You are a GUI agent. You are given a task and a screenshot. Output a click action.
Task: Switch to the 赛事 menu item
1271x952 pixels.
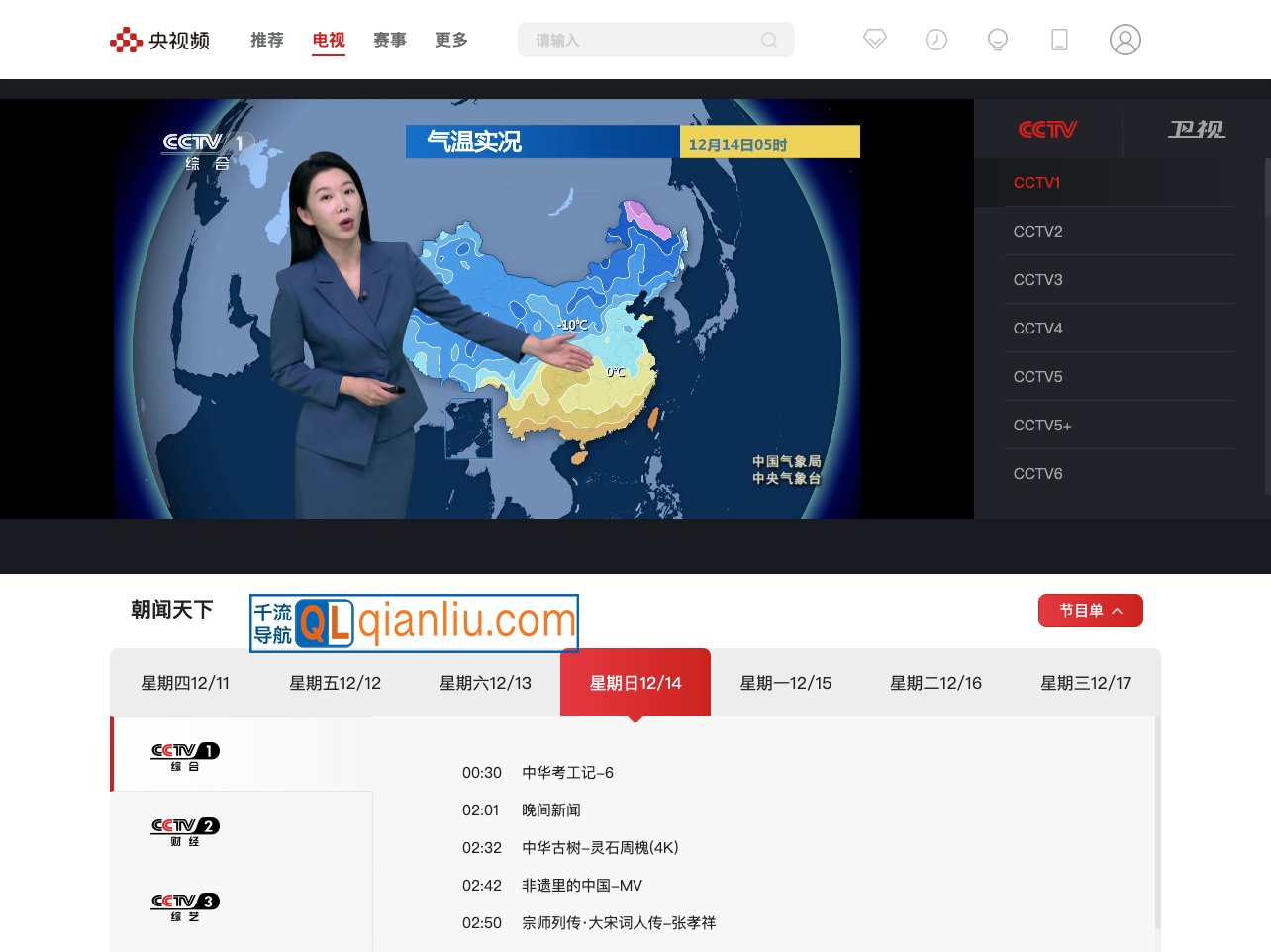[389, 40]
